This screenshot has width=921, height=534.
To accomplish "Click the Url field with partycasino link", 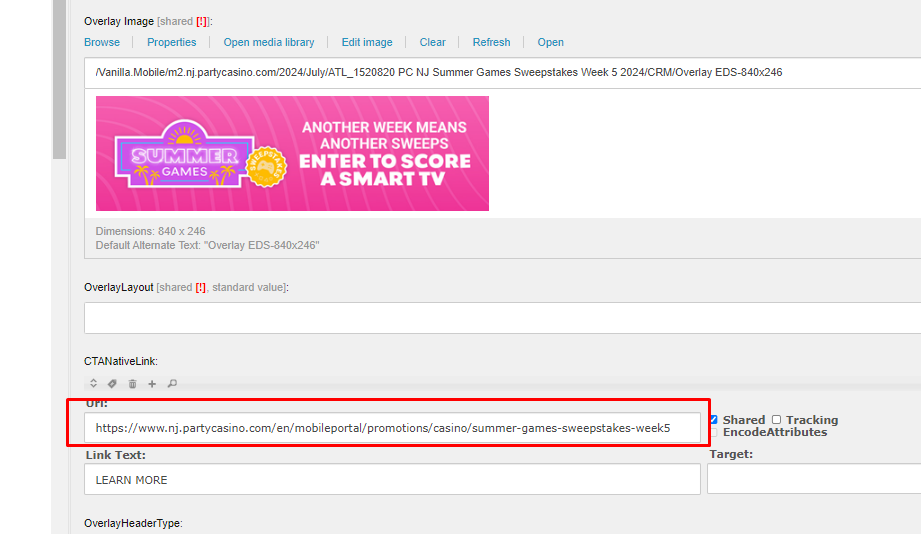I will (x=392, y=428).
